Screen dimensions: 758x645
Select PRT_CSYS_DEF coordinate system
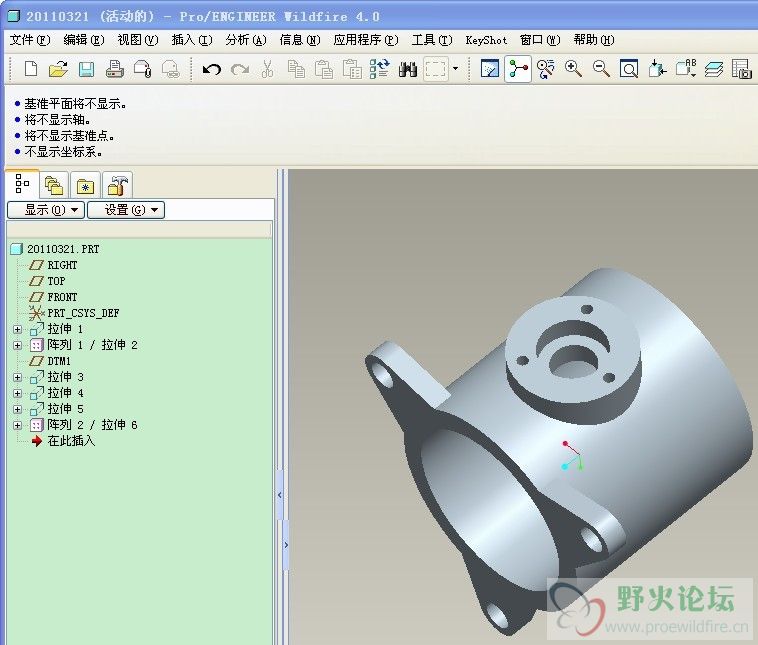tap(74, 313)
